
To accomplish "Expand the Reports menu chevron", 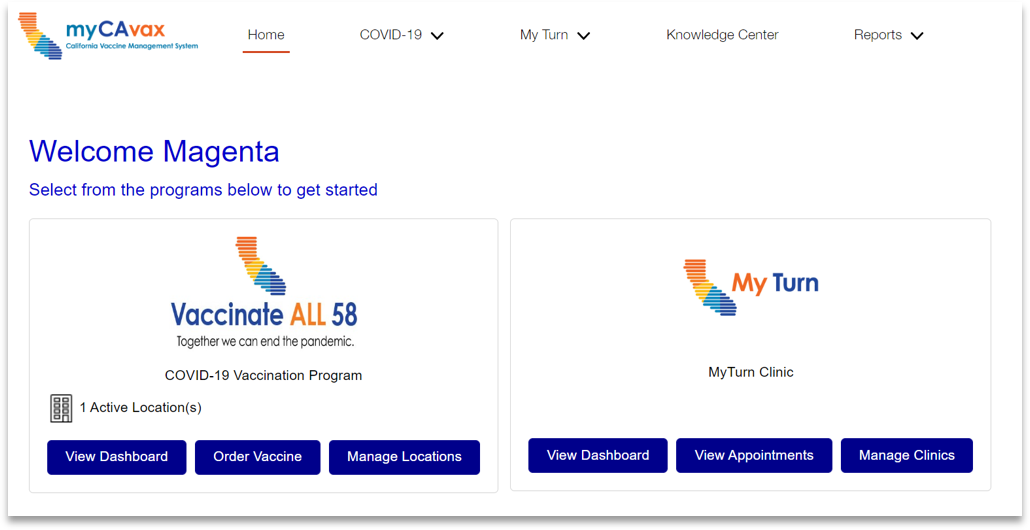I will click(917, 35).
